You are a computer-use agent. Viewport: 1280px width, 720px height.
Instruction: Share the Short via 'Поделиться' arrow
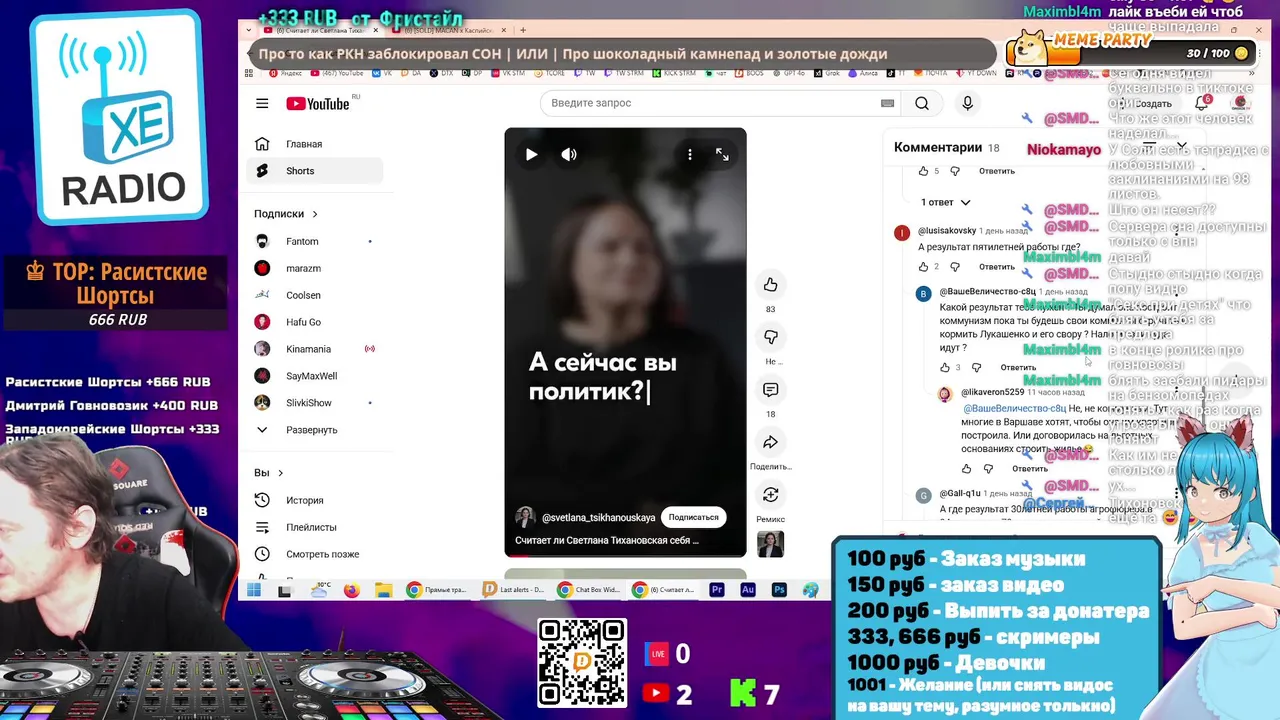point(770,442)
